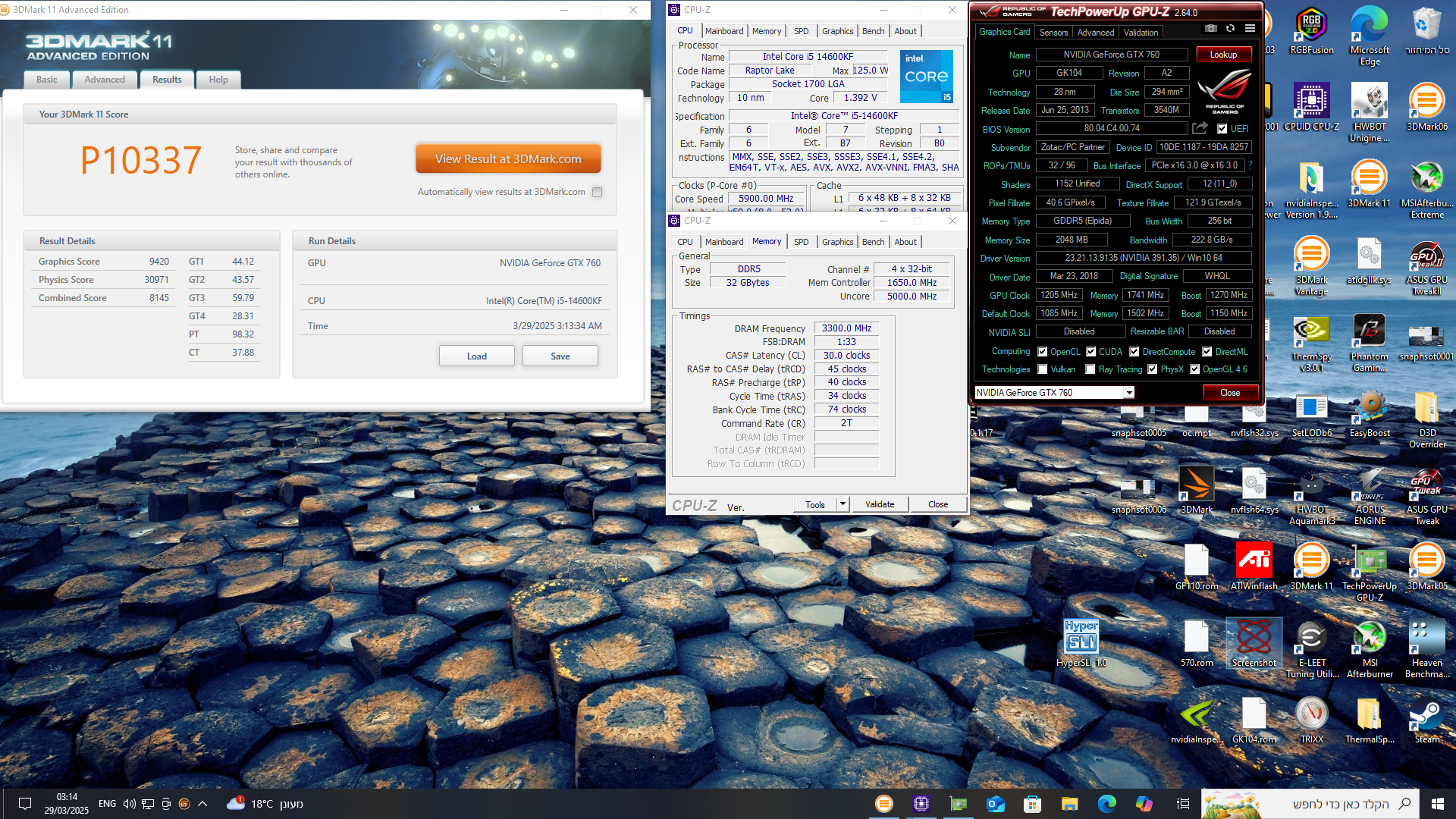This screenshot has height=819, width=1456.
Task: Enable the Vulkan checkbox
Action: pyautogui.click(x=1043, y=369)
